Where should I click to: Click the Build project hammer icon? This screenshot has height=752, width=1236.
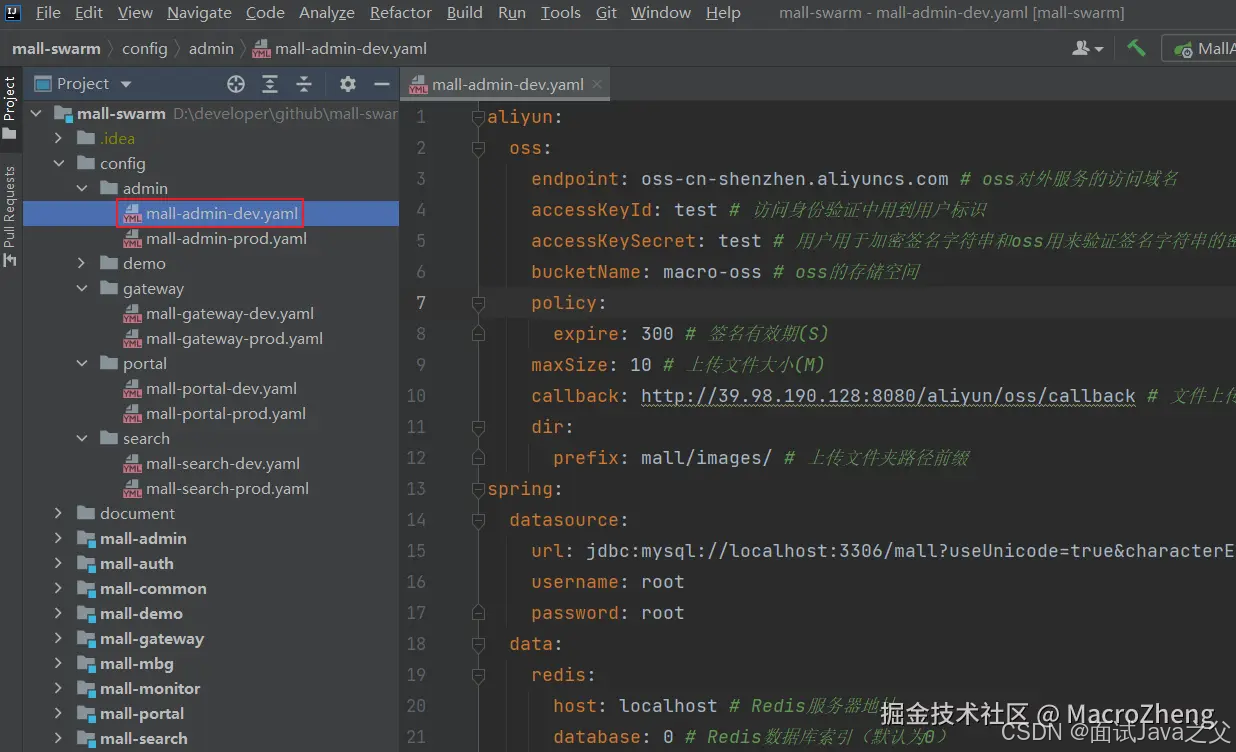(1136, 47)
